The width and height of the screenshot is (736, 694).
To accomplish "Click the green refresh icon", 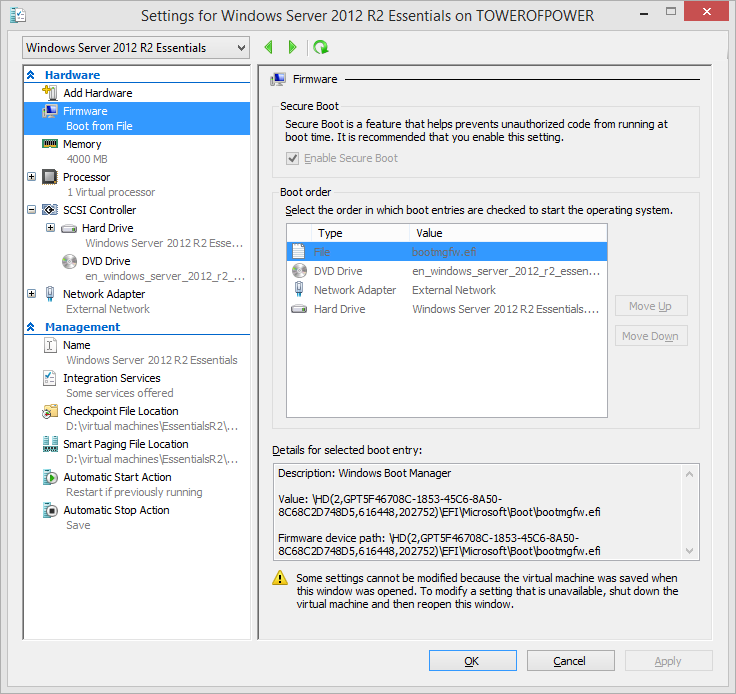I will tap(320, 47).
